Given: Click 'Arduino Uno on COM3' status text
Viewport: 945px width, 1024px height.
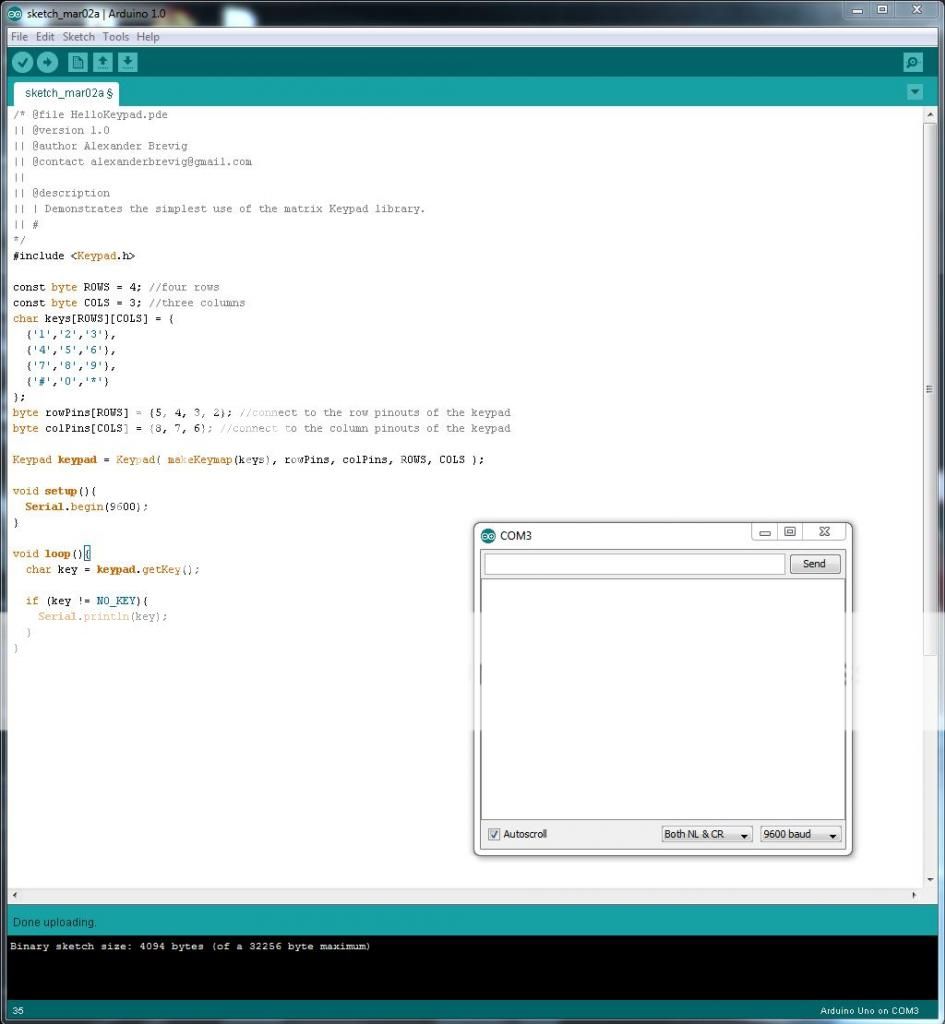Looking at the screenshot, I should click(869, 1010).
